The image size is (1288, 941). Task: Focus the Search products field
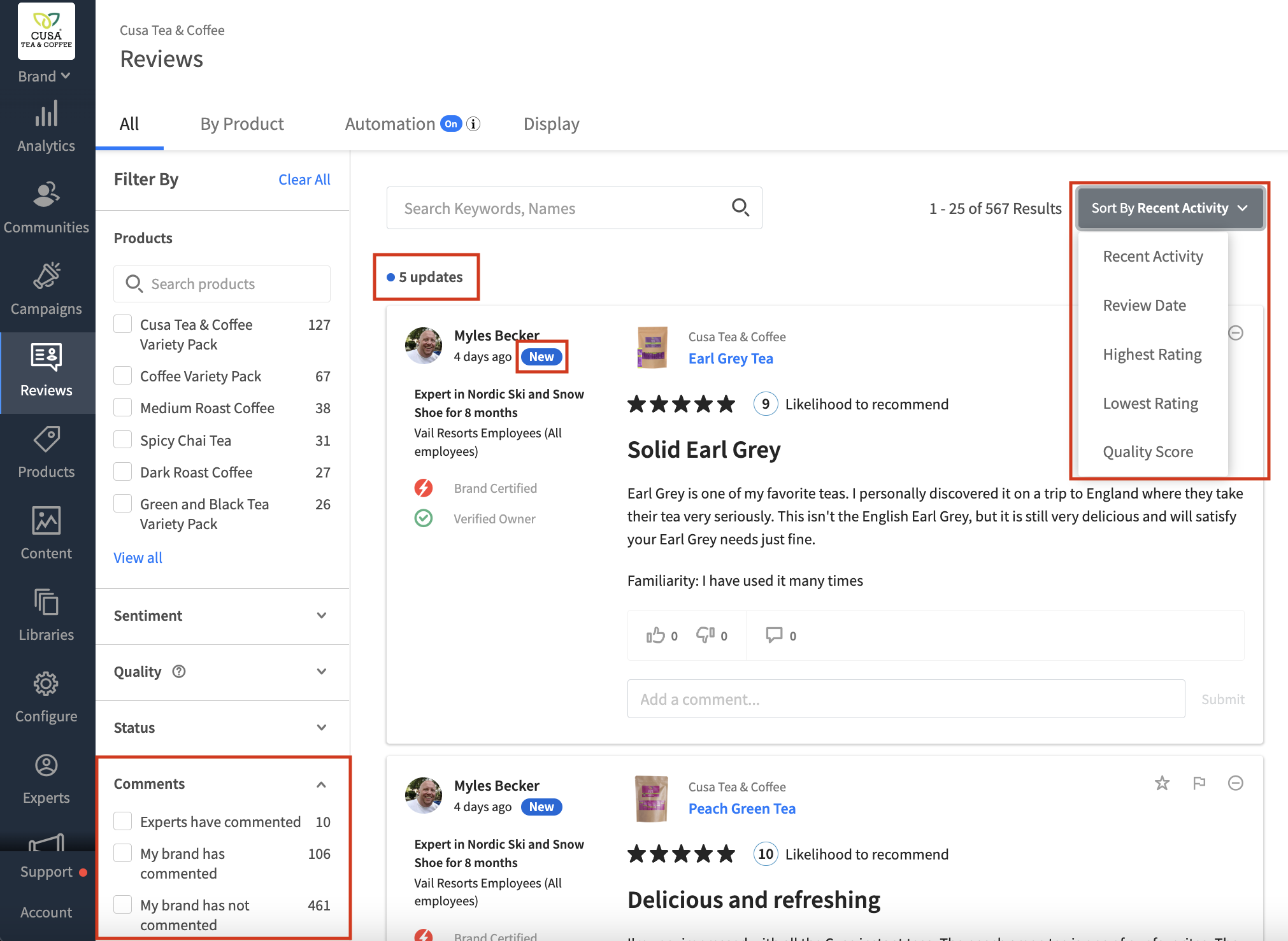pyautogui.click(x=222, y=284)
